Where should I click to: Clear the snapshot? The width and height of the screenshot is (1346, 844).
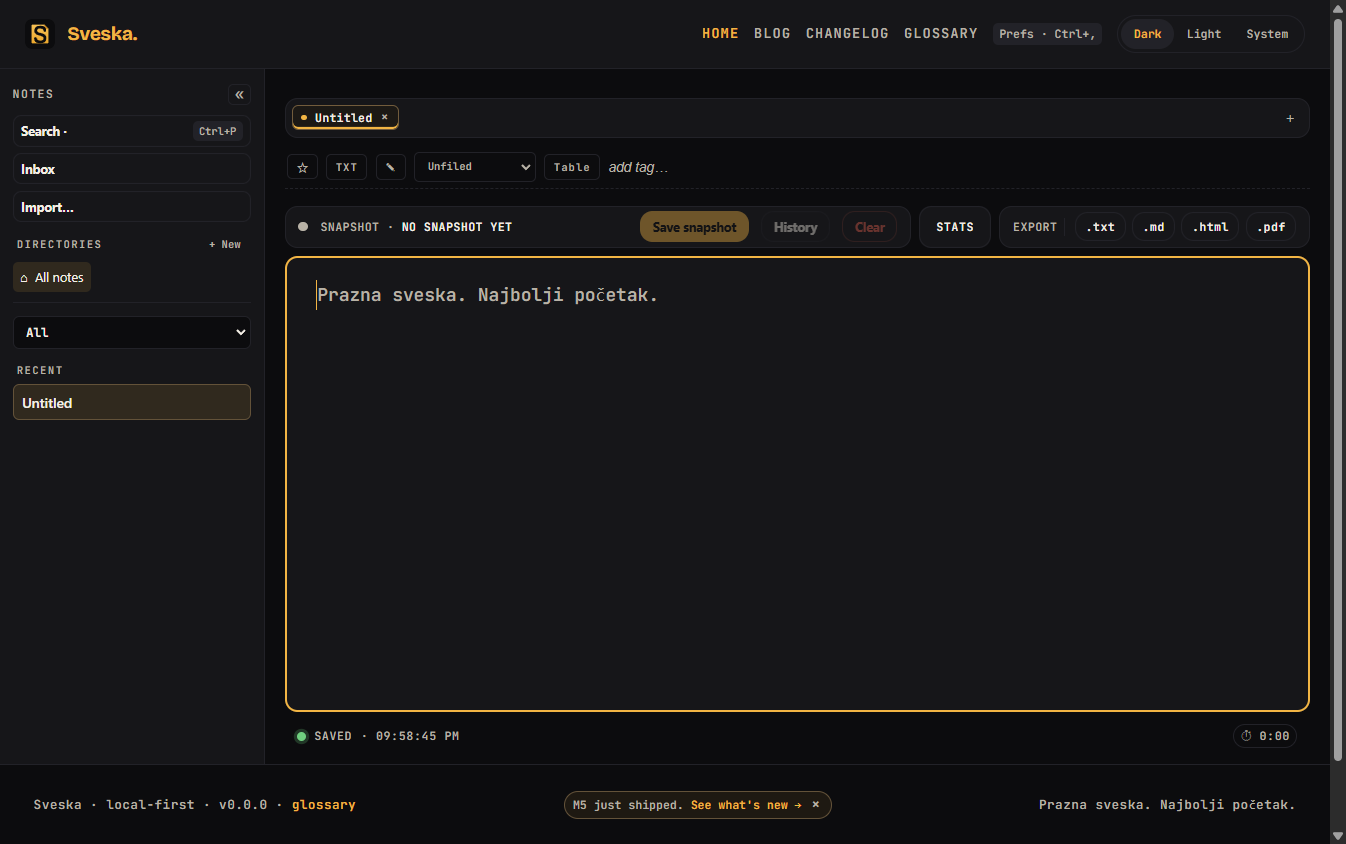coord(870,227)
